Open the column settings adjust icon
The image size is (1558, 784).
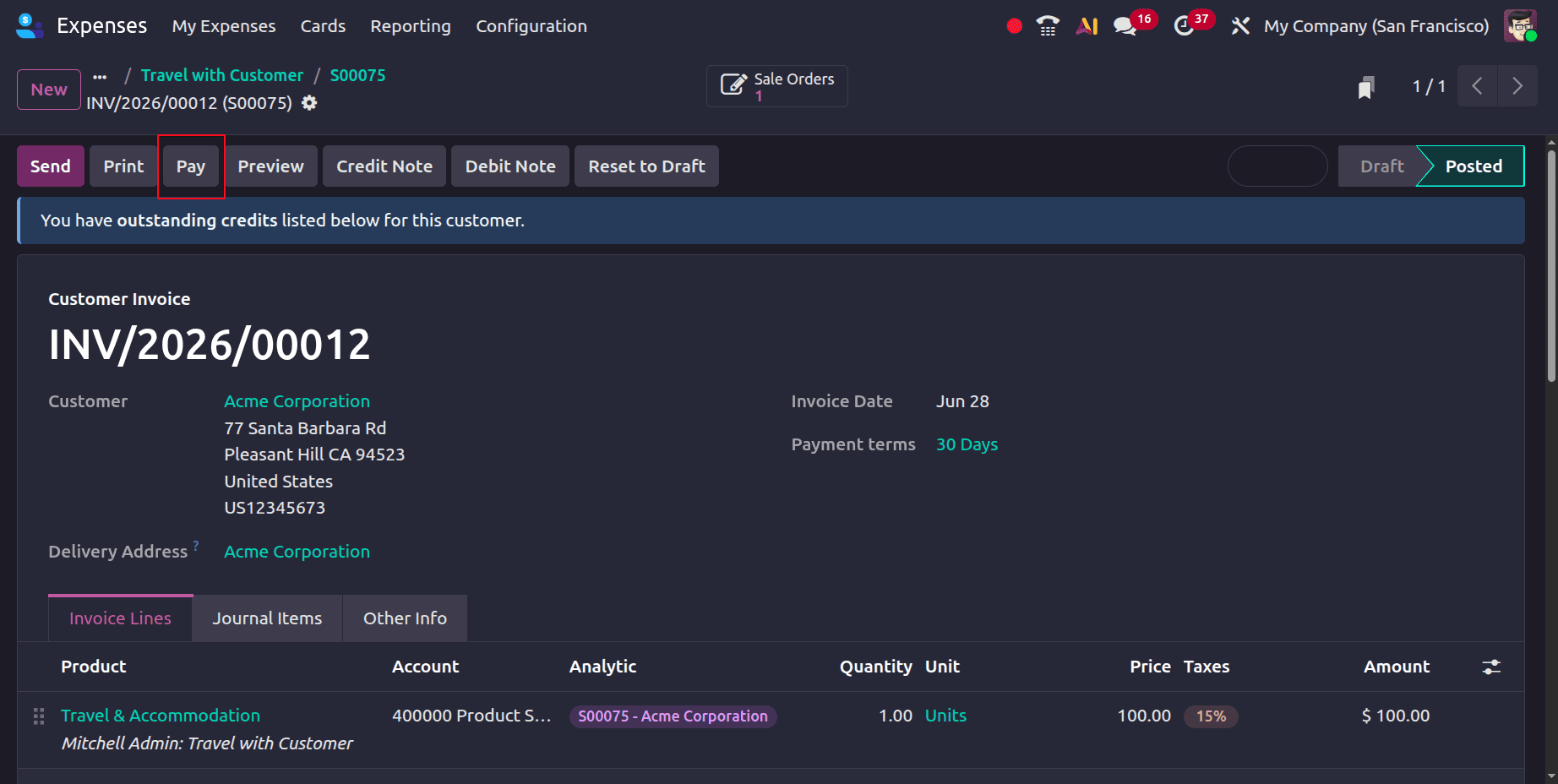click(1492, 667)
